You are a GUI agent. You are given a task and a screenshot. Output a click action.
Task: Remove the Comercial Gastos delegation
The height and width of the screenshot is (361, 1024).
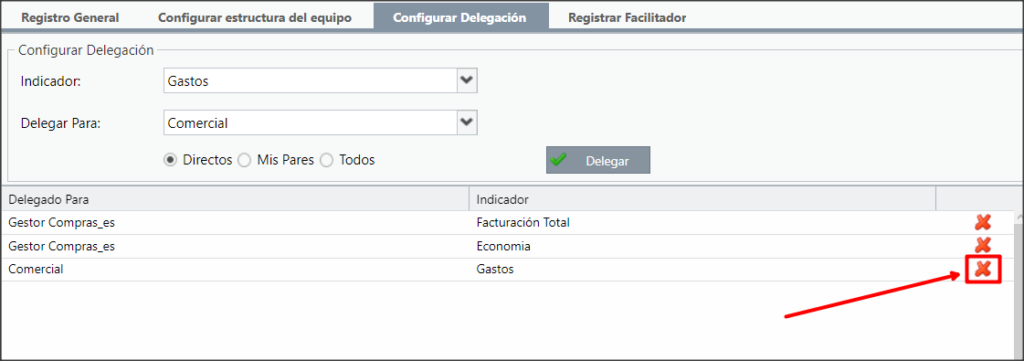pos(982,268)
